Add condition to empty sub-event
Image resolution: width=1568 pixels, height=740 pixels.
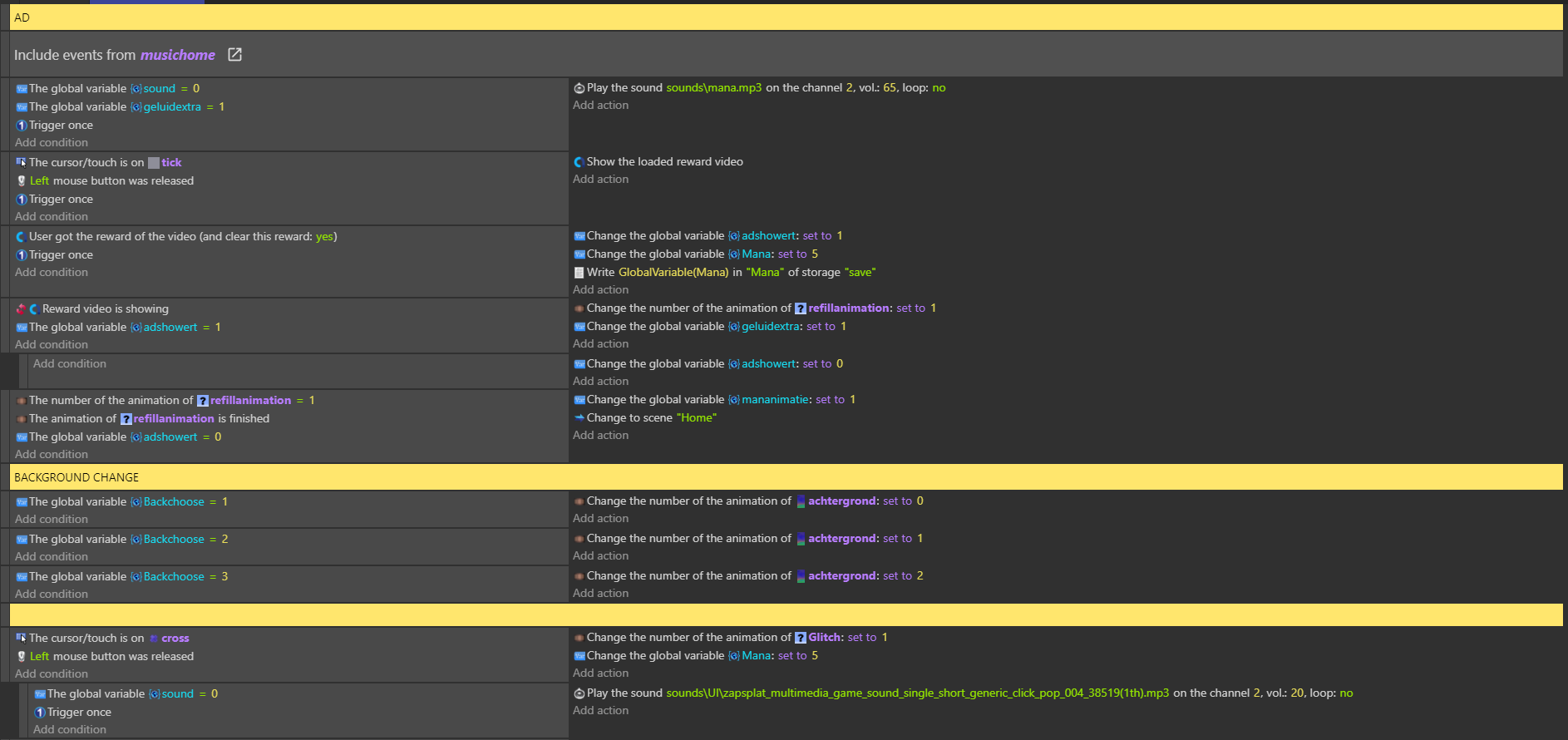point(70,364)
